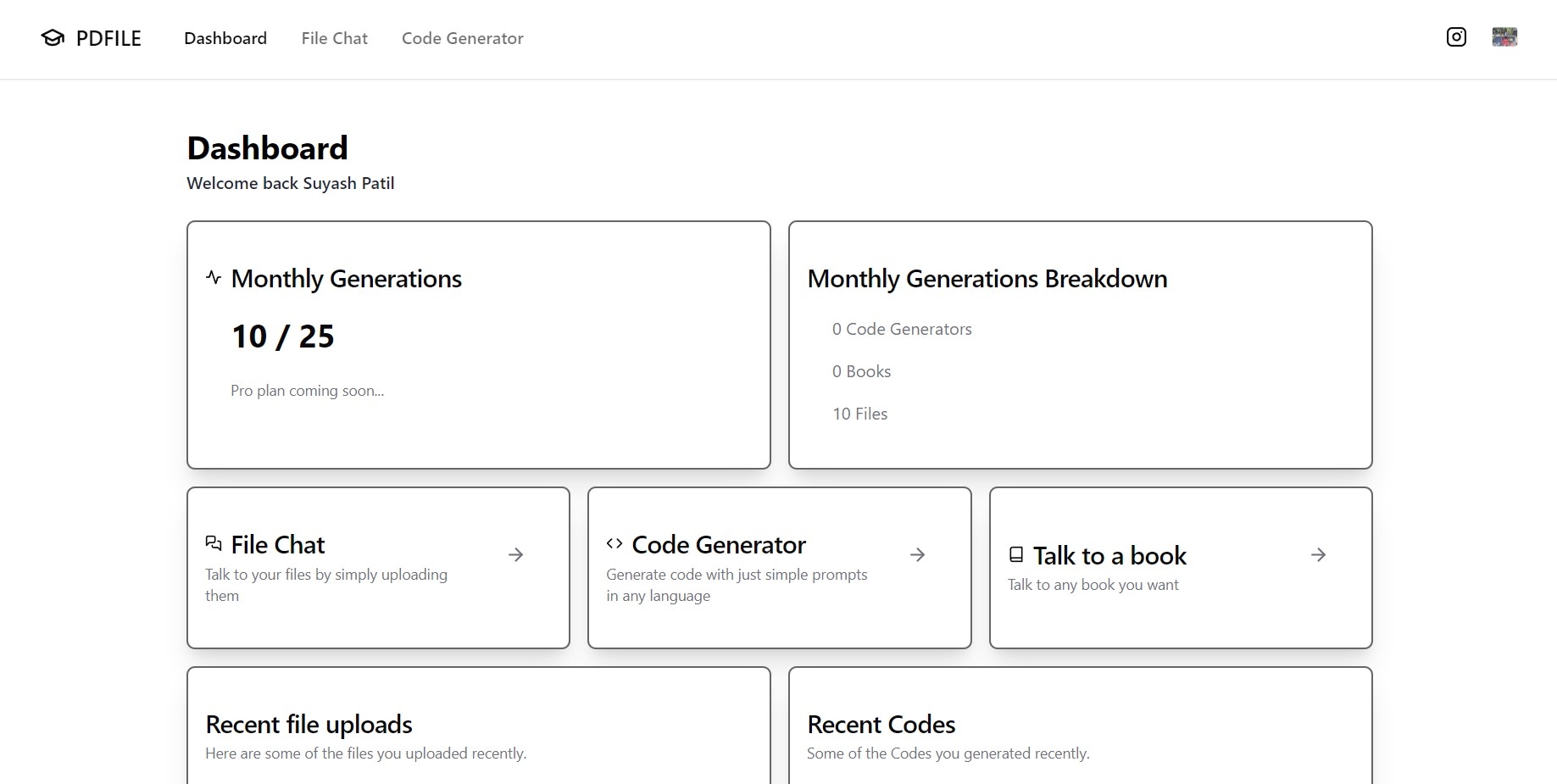The height and width of the screenshot is (784, 1557).
Task: Select the Code Generator card heading
Action: (x=719, y=545)
